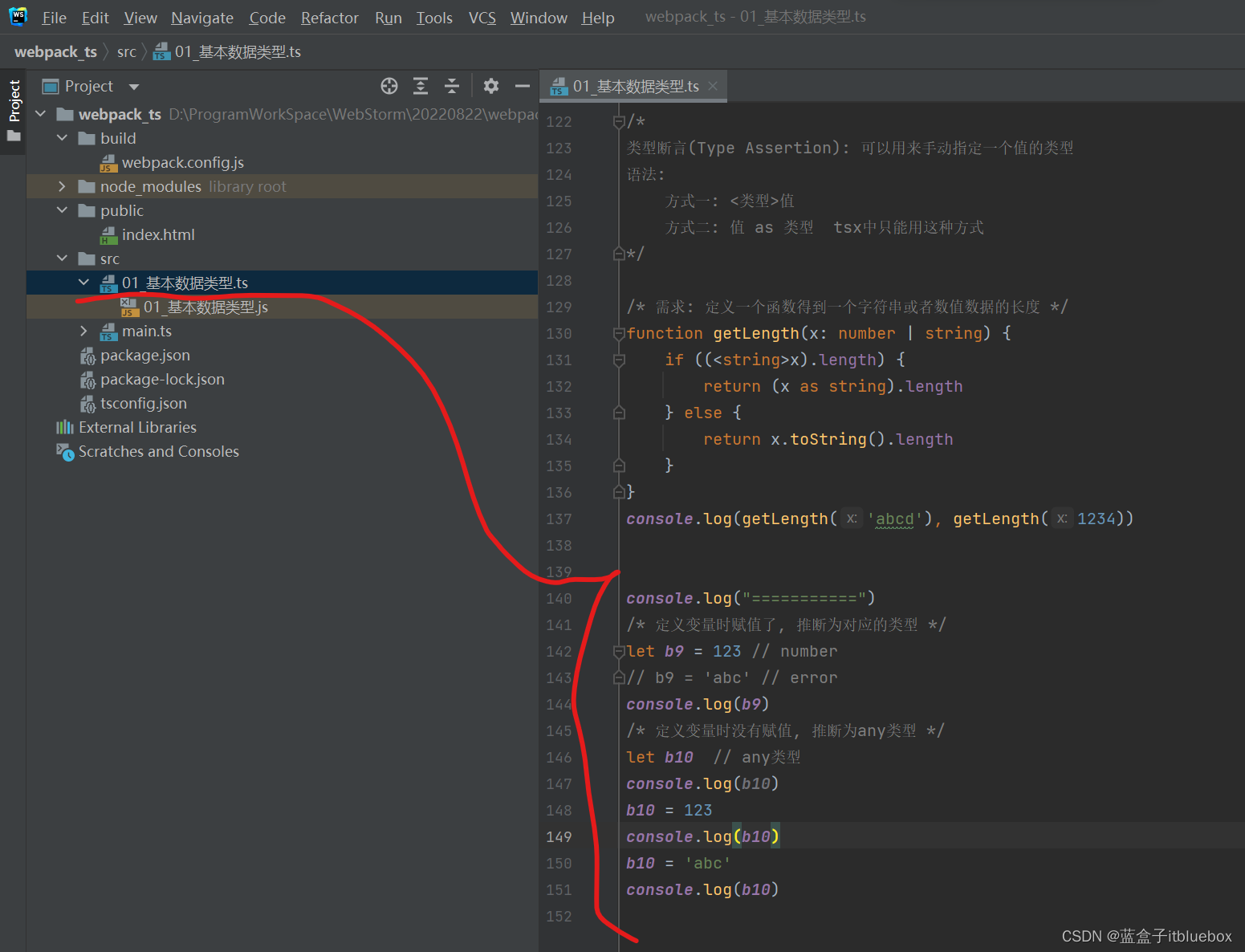The height and width of the screenshot is (952, 1245).
Task: Collapse the public folder
Action: [63, 210]
